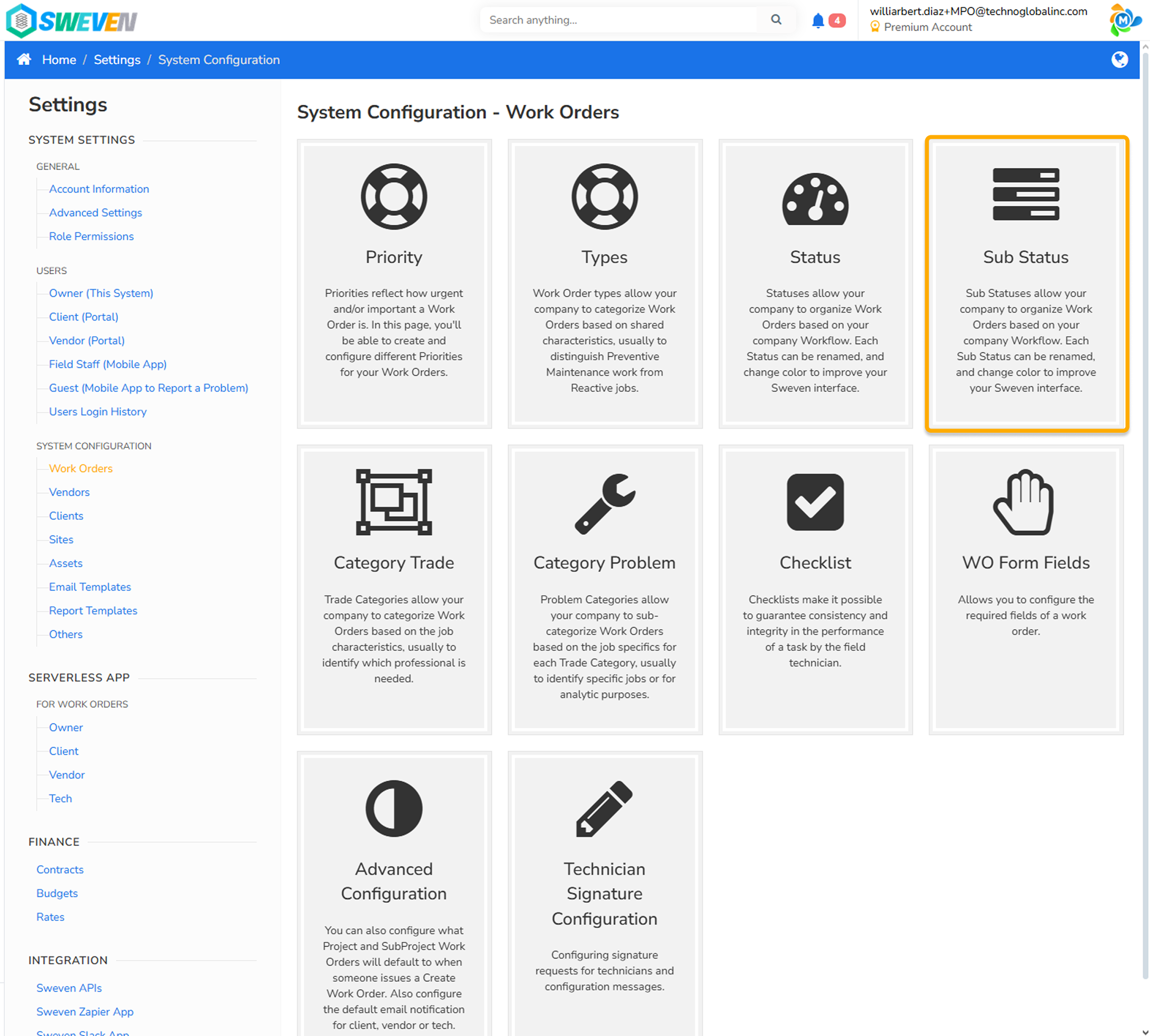1150x1036 pixels.
Task: Open Serverless App Tech link
Action: [61, 799]
